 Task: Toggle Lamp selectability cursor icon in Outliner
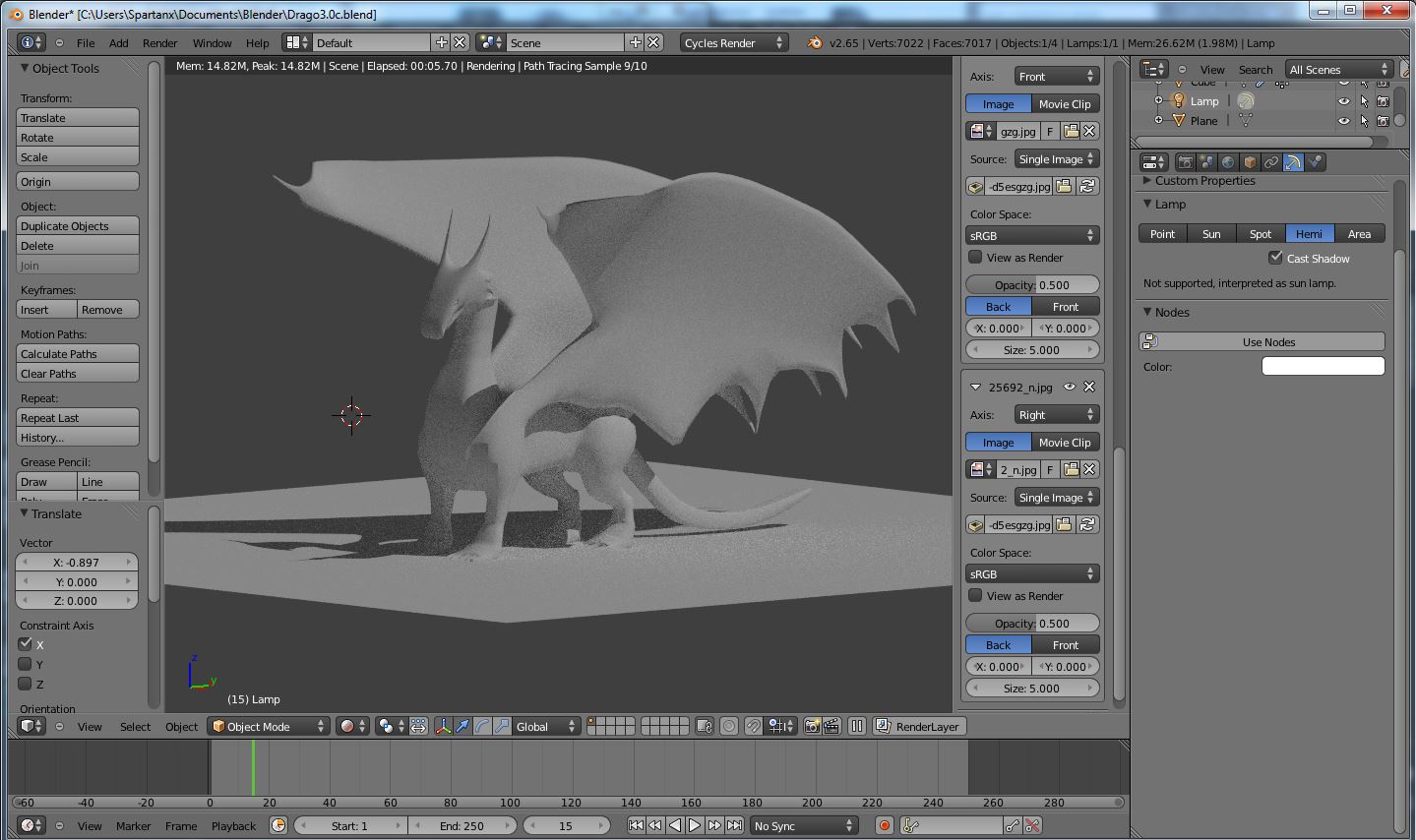[x=1364, y=100]
